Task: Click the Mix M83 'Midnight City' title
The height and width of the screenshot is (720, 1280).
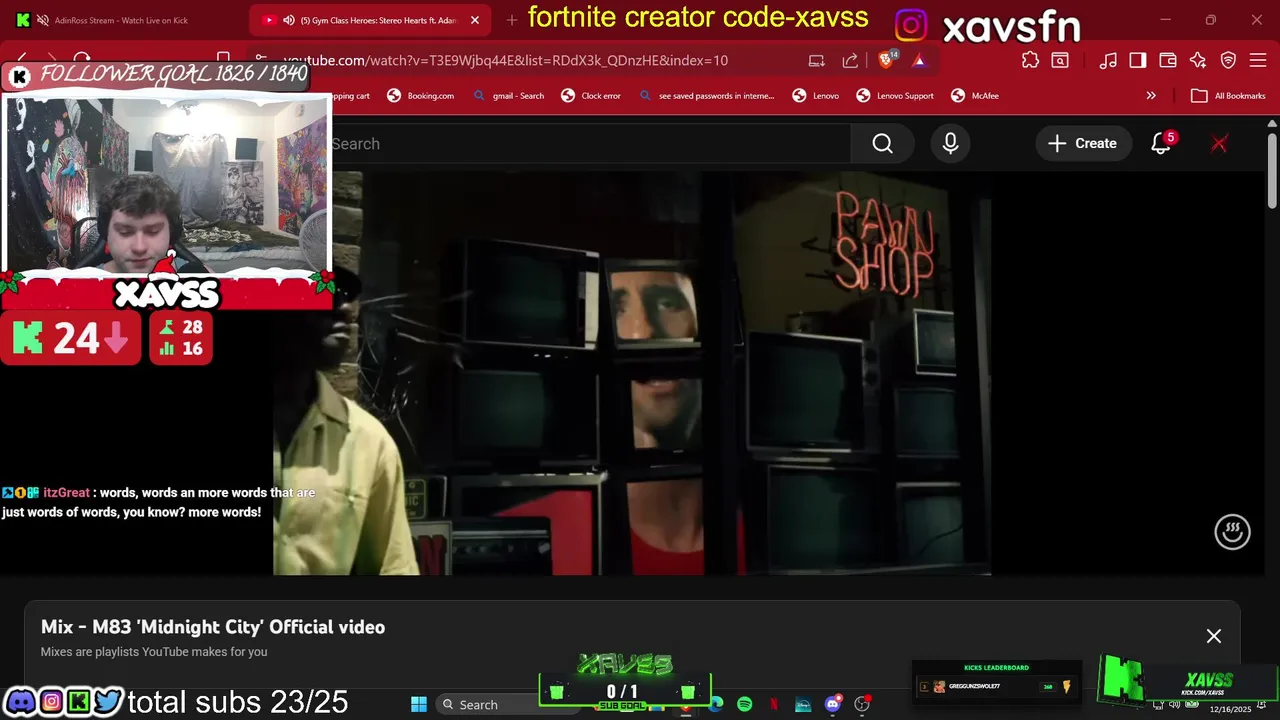Action: pos(213,627)
